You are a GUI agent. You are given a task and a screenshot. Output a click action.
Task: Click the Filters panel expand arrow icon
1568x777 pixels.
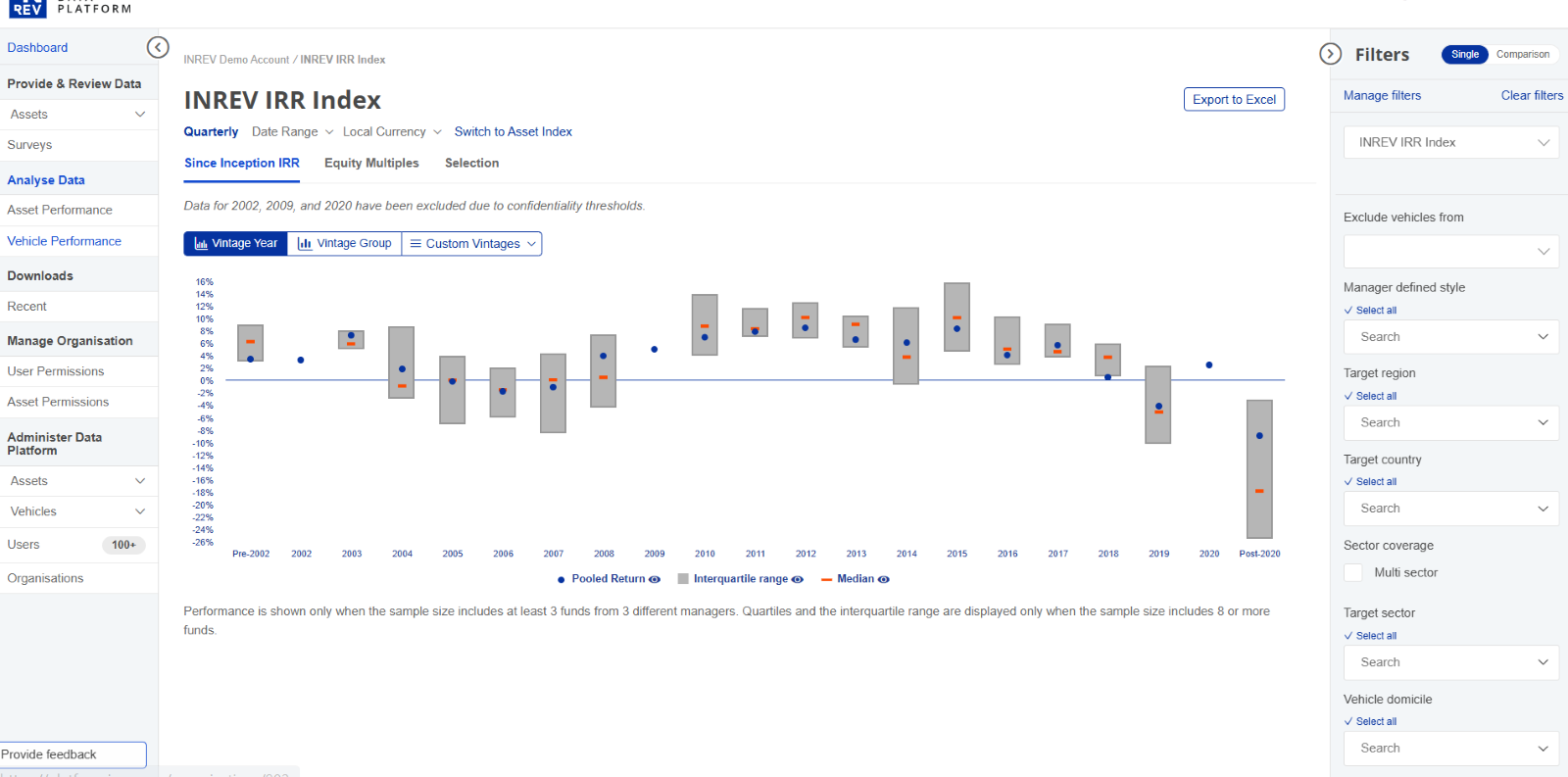coord(1330,54)
